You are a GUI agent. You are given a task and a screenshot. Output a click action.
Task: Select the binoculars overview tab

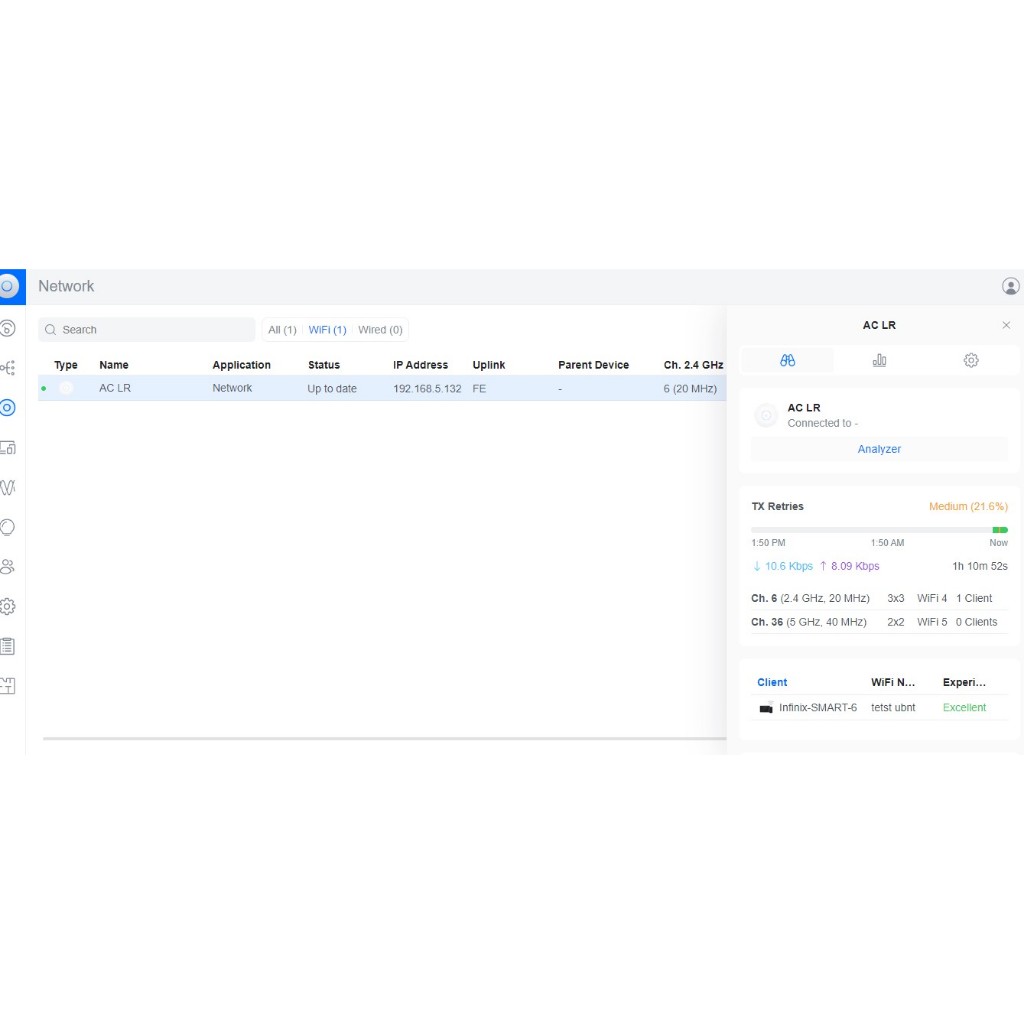tap(787, 360)
